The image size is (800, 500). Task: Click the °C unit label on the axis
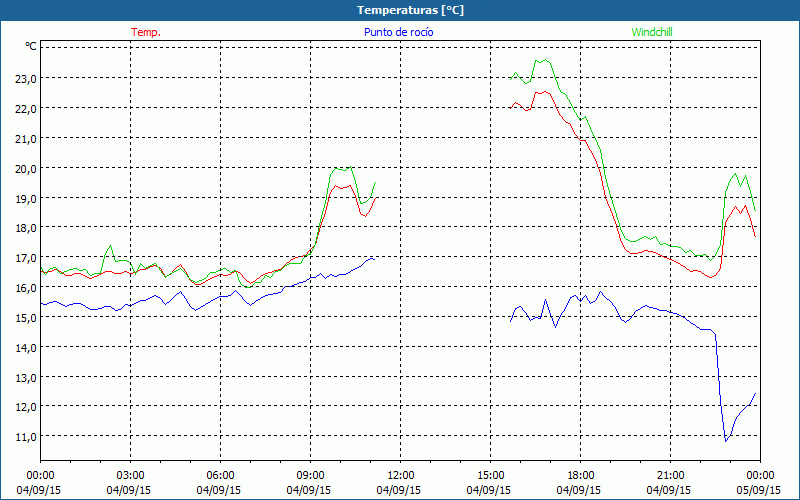pos(31,46)
